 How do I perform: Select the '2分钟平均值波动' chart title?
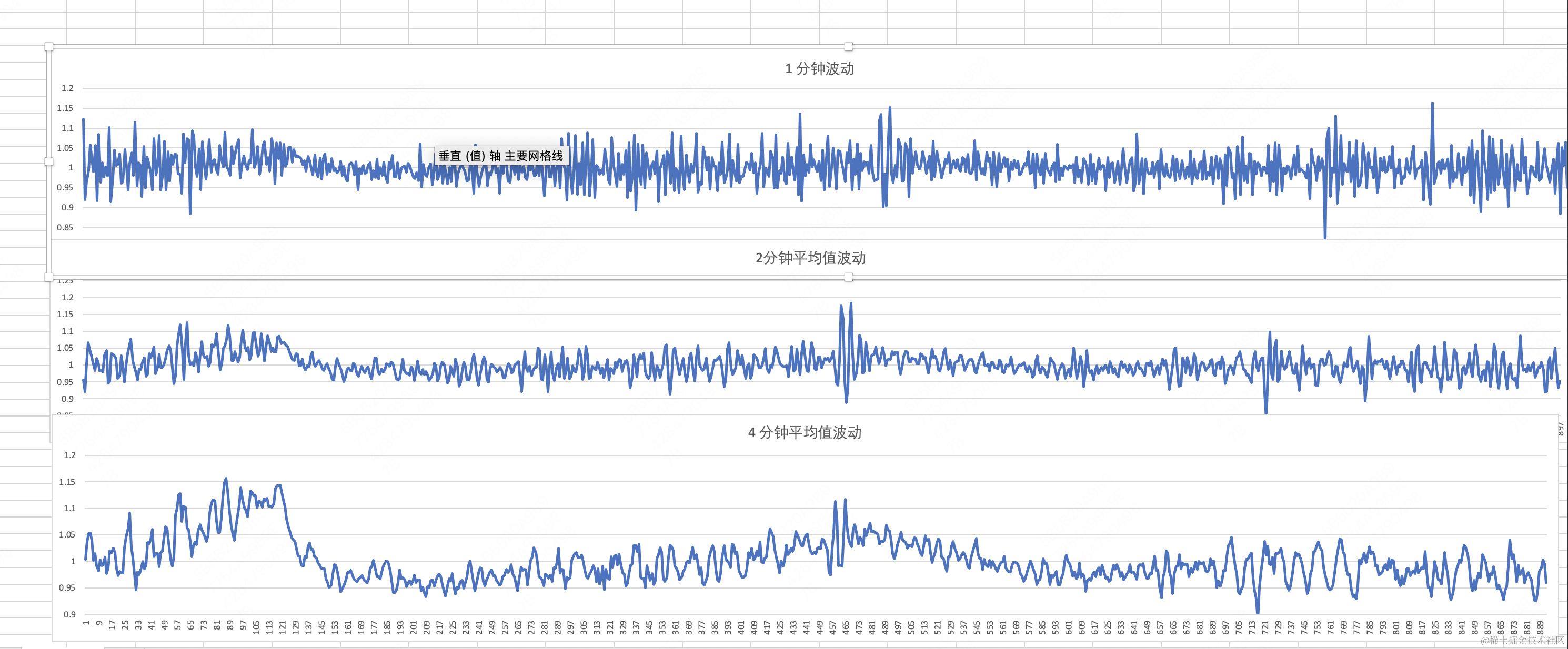(810, 258)
